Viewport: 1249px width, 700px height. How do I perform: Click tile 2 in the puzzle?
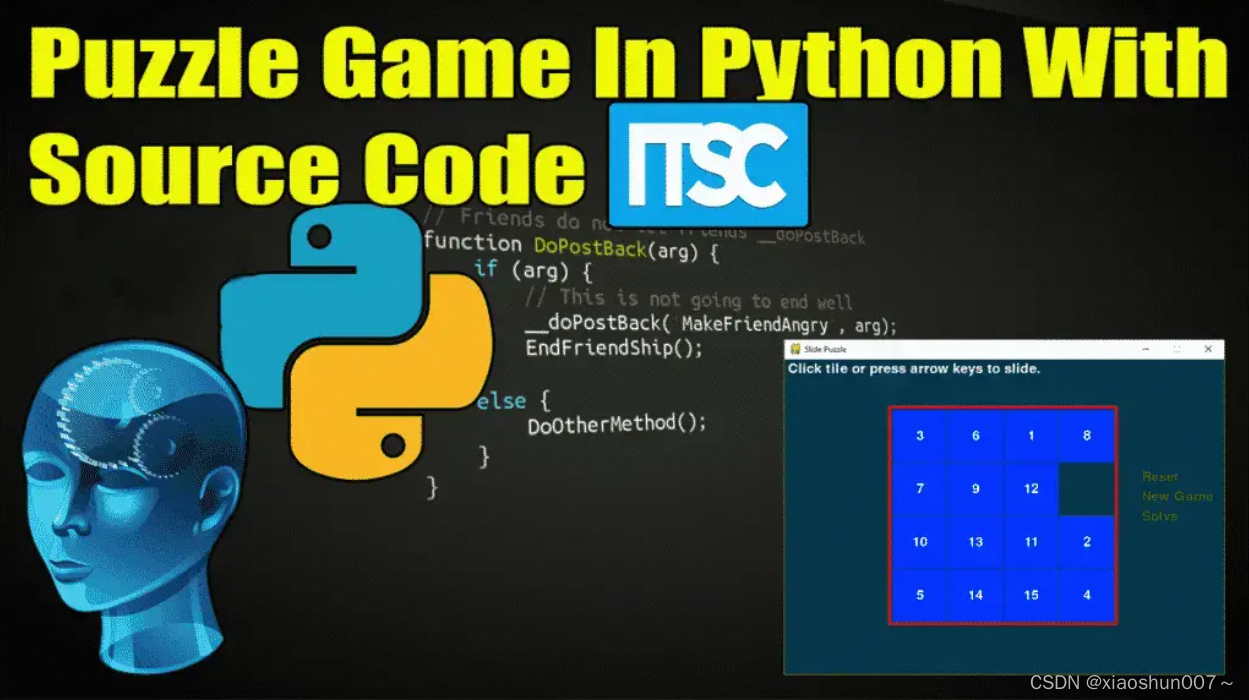1086,542
